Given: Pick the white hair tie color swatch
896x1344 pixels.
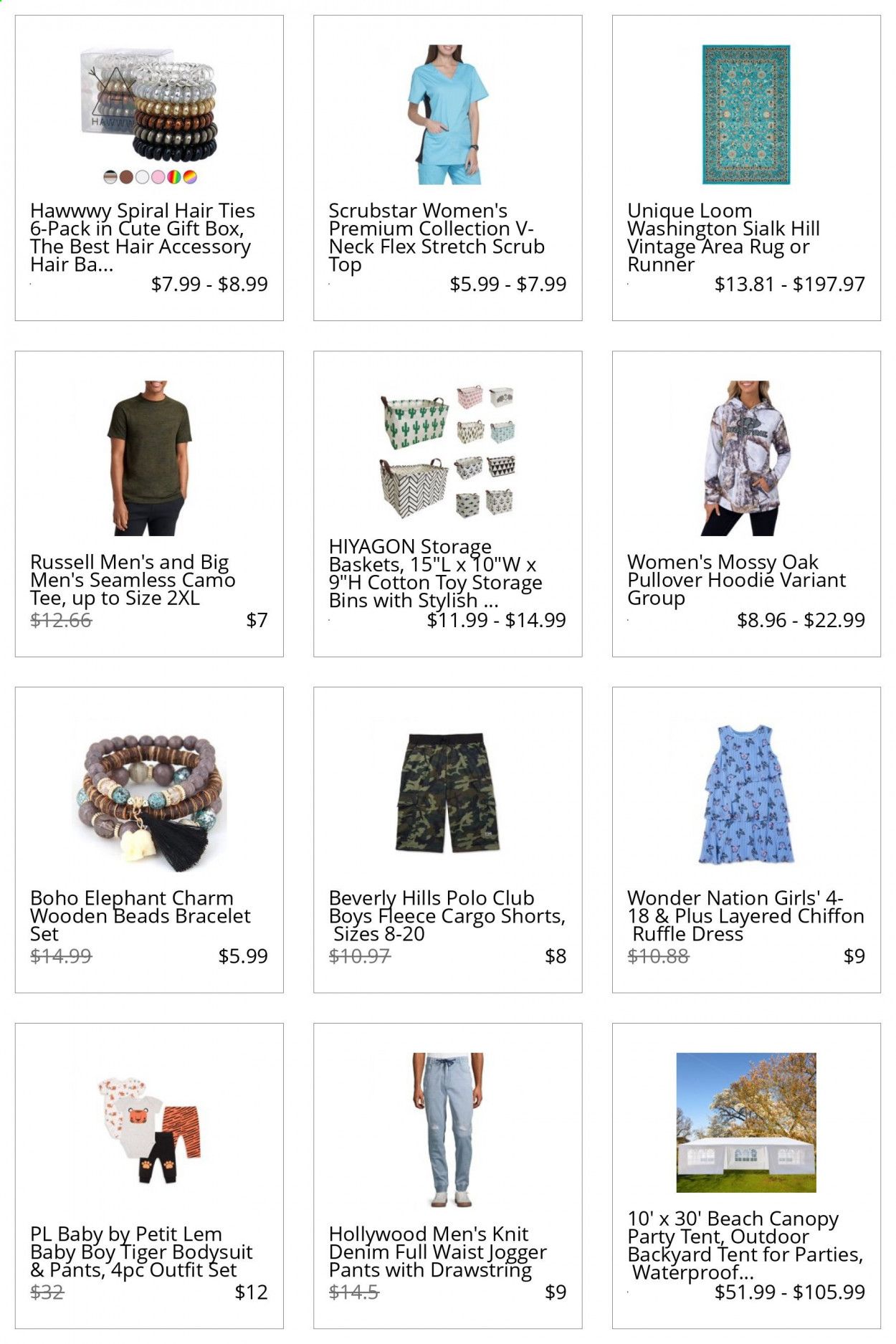Looking at the screenshot, I should point(142,177).
